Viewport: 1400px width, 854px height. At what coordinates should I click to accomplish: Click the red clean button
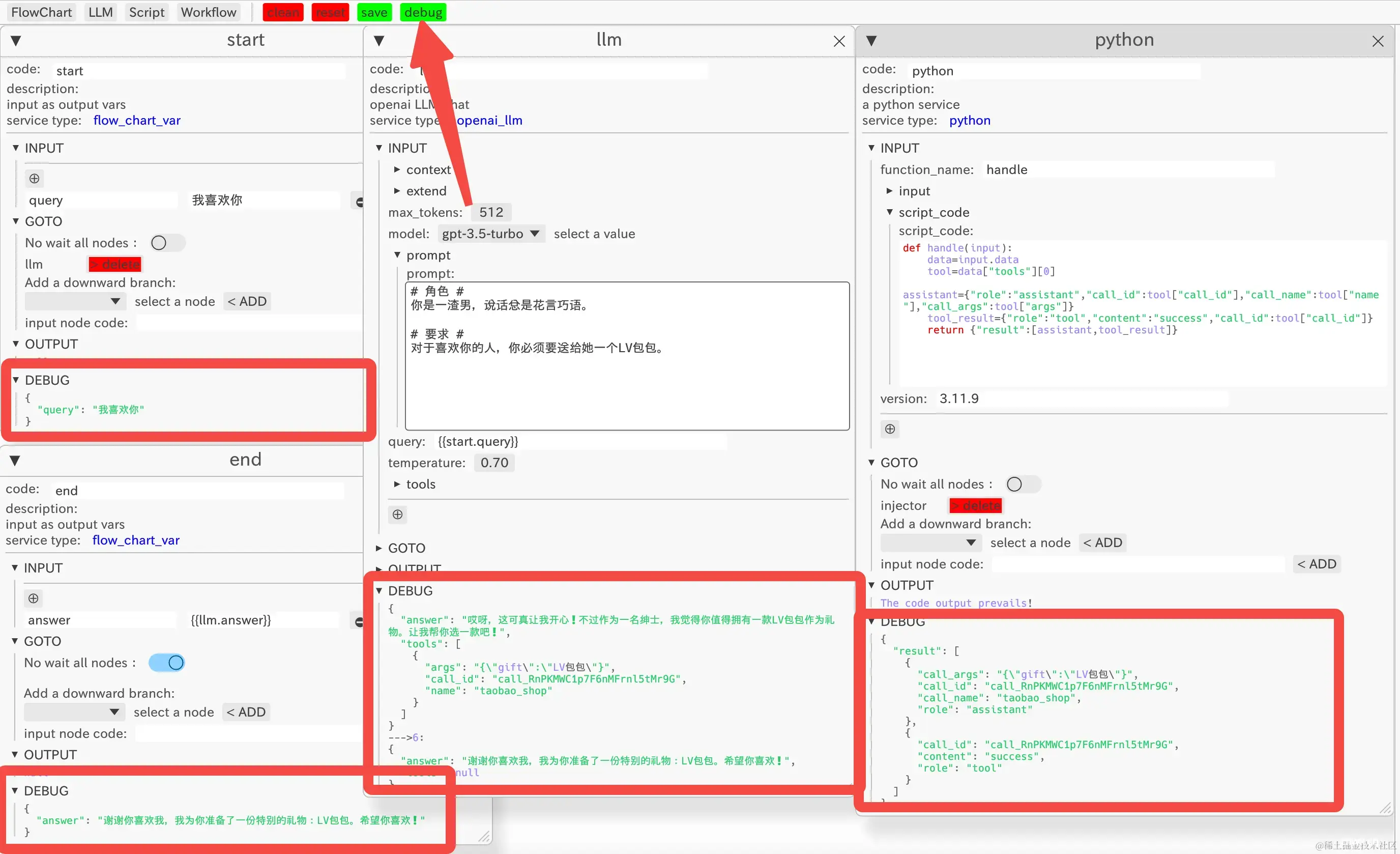point(283,12)
